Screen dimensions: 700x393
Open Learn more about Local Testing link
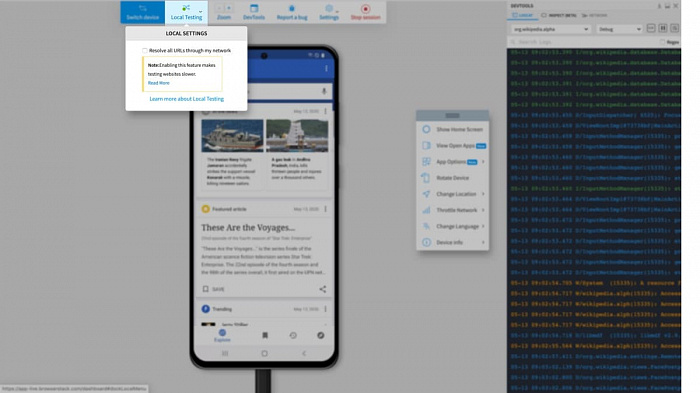point(187,99)
